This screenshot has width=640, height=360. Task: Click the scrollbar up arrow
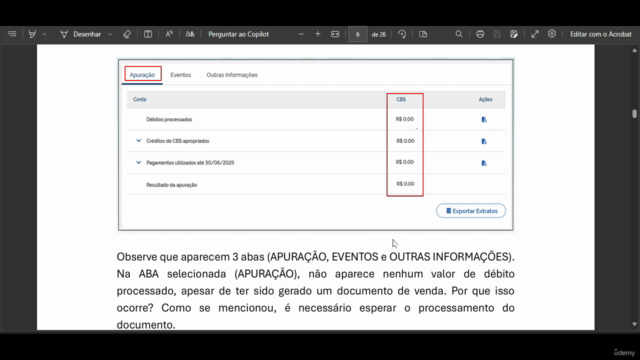pyautogui.click(x=634, y=50)
